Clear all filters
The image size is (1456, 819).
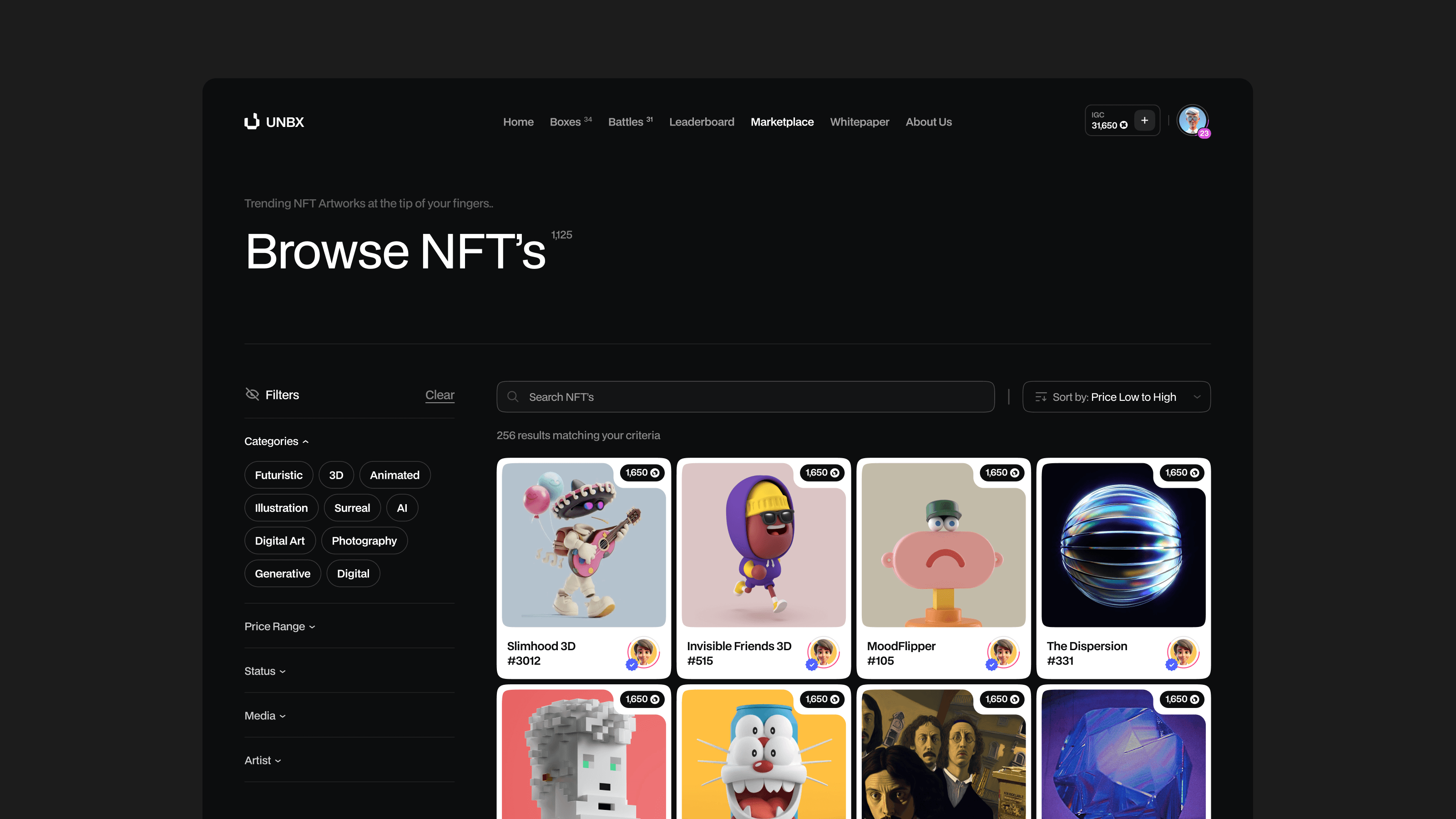point(439,394)
